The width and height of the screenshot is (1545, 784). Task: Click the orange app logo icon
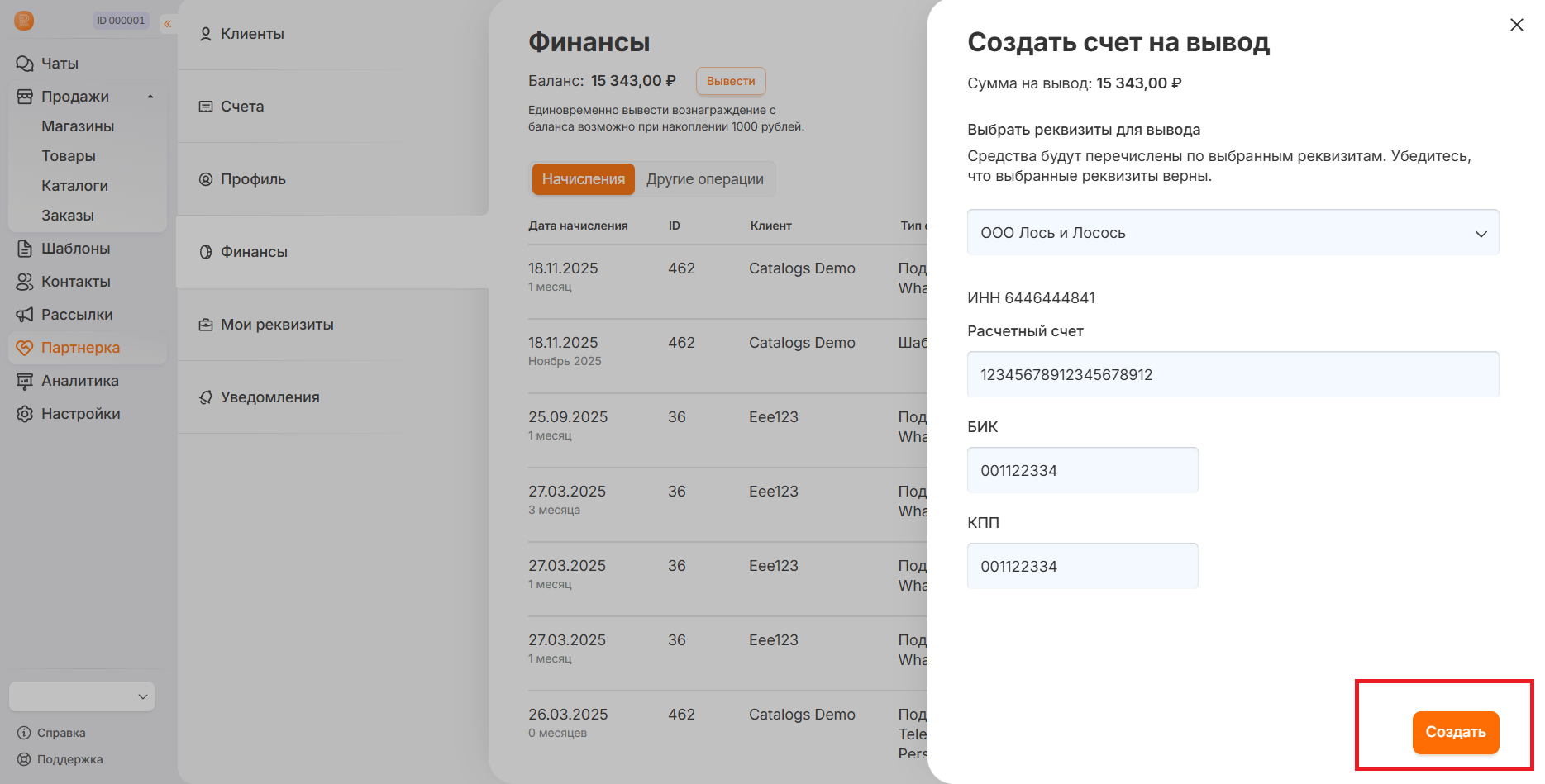[24, 21]
